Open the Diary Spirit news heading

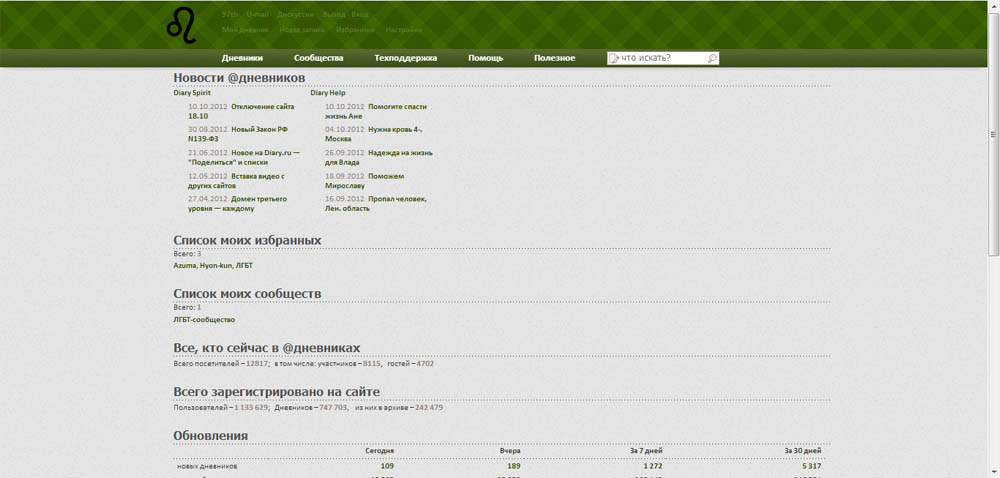coord(192,93)
